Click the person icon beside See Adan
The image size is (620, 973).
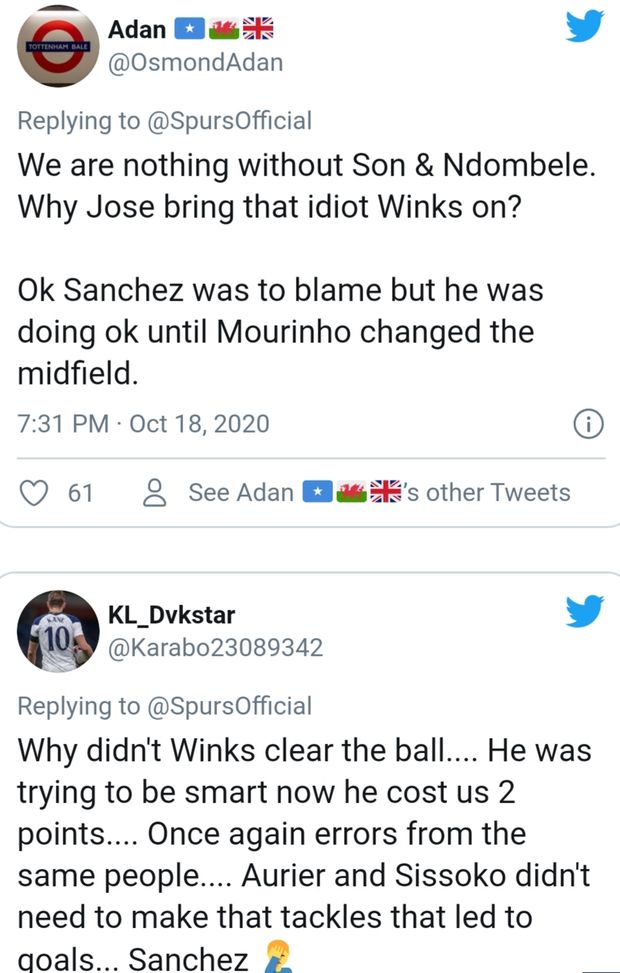click(x=154, y=492)
